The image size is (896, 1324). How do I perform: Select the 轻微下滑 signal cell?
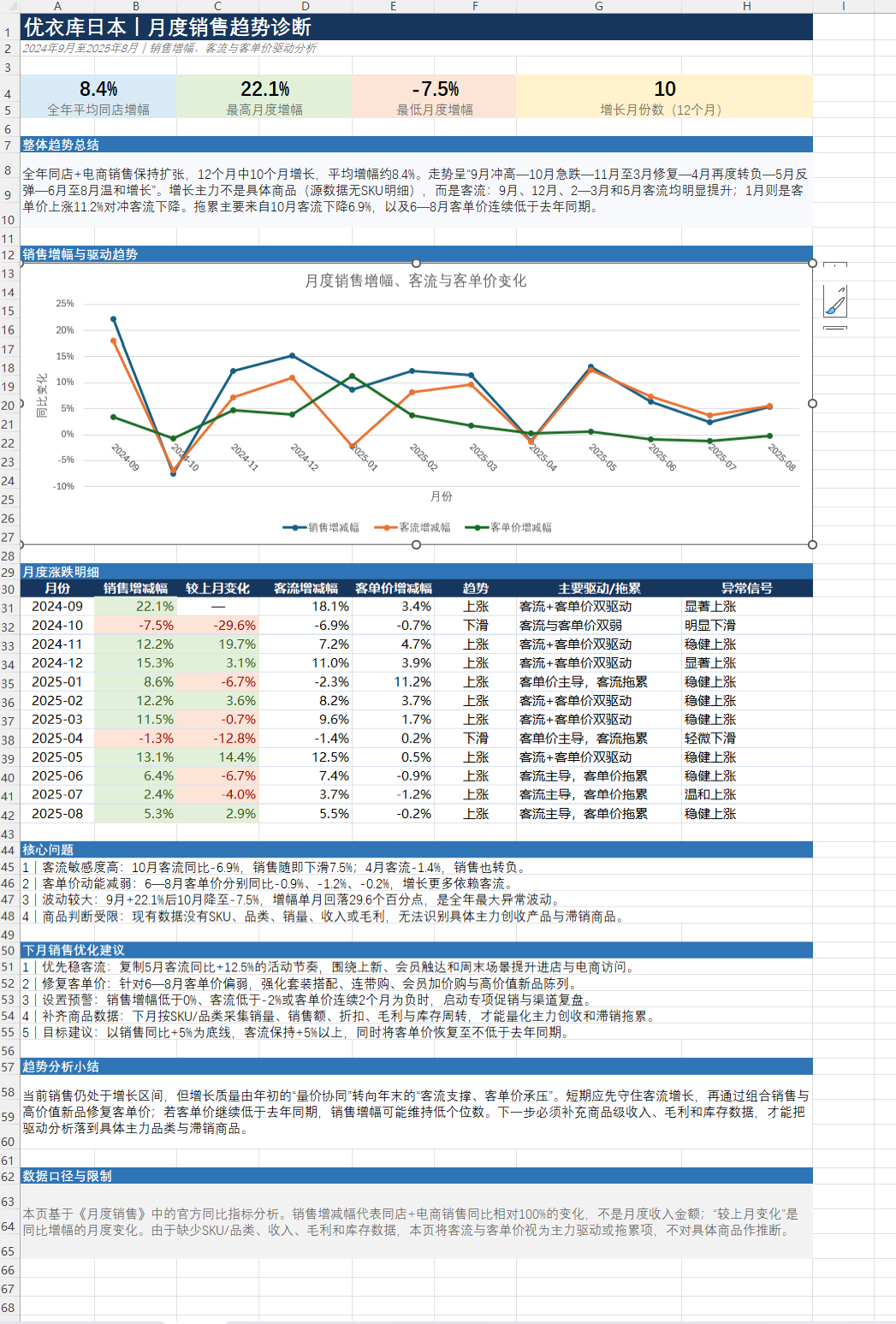(747, 739)
